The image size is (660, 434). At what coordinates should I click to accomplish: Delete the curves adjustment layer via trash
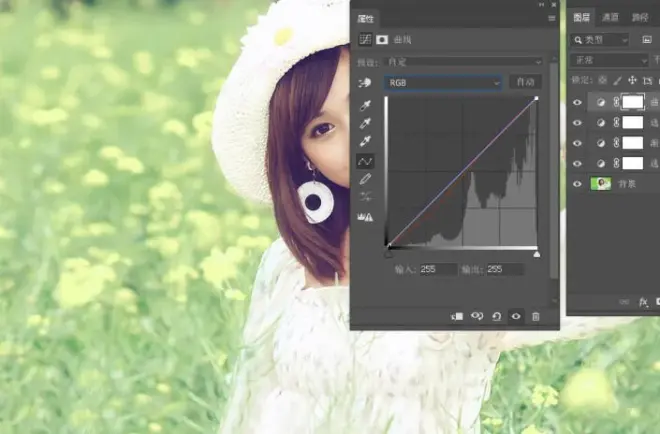click(536, 316)
